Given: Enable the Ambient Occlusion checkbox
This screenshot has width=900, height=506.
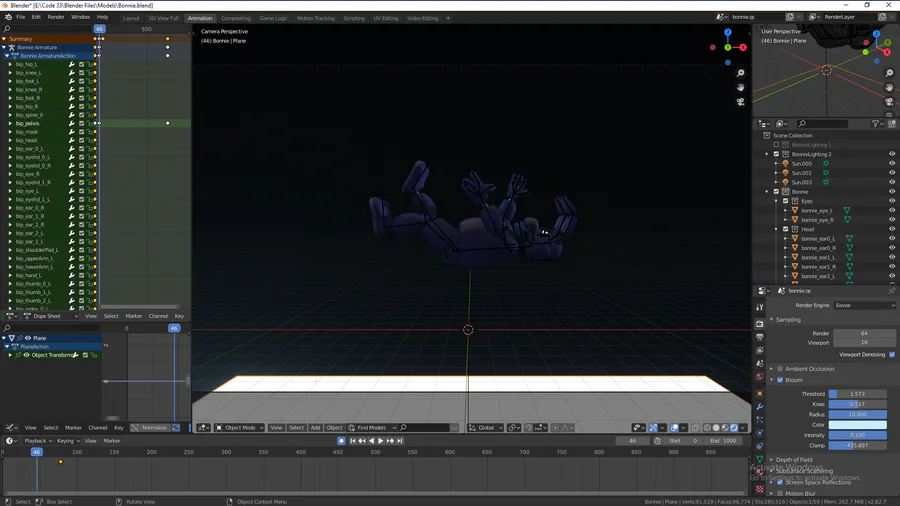Looking at the screenshot, I should tap(780, 369).
